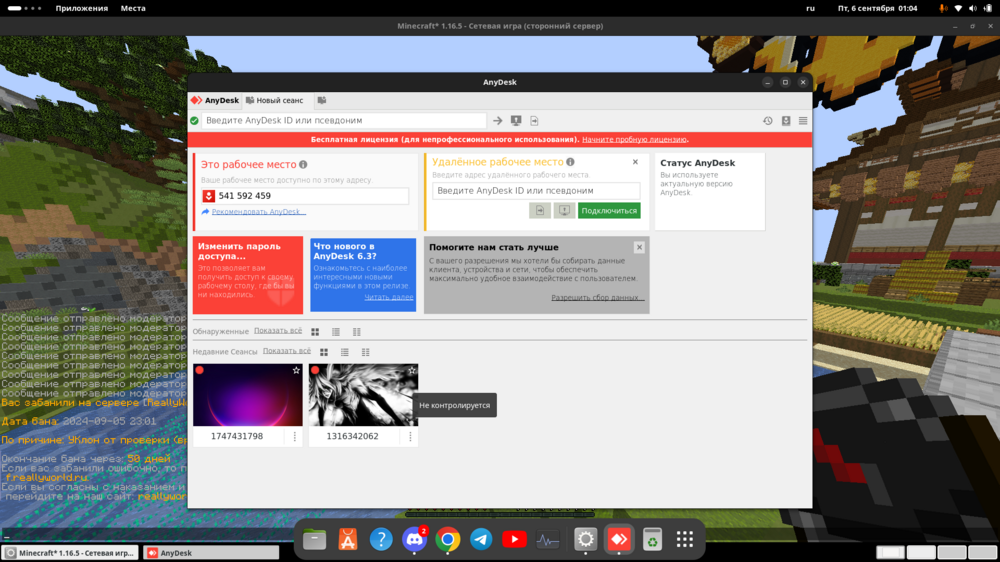Image resolution: width=1000 pixels, height=562 pixels.
Task: Switch to Minecraft window in taskbar
Action: [70, 553]
